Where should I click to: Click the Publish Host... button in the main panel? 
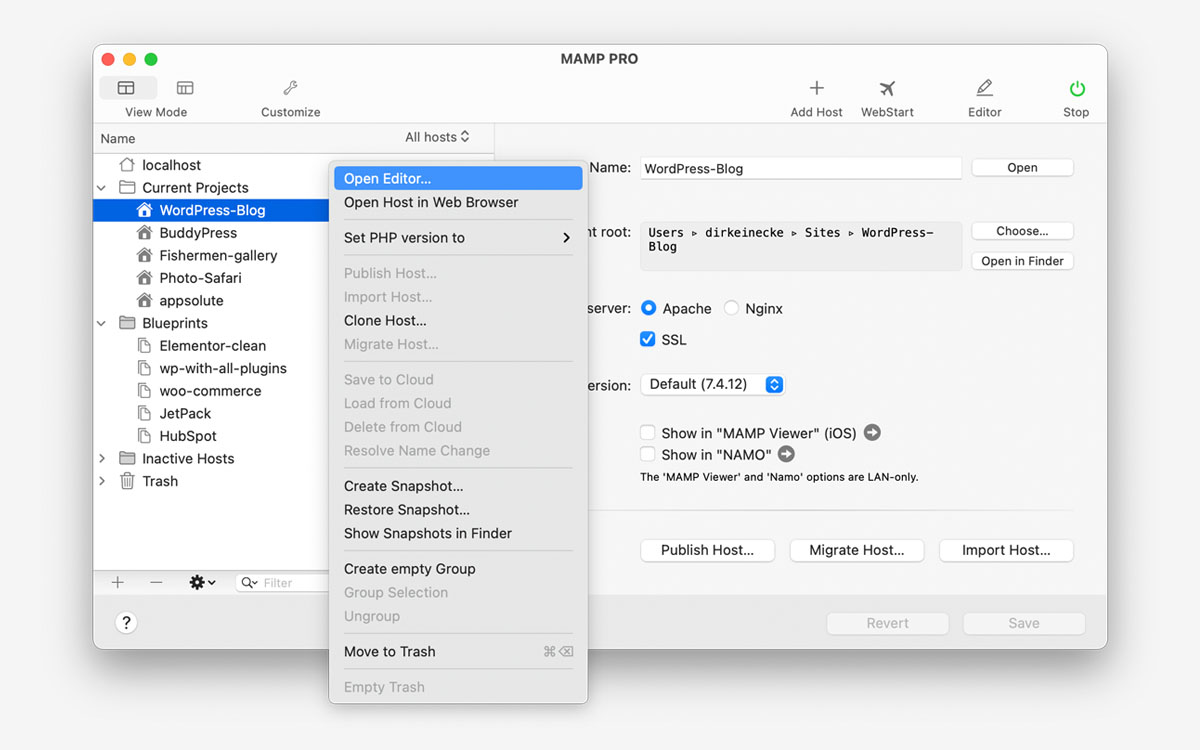(707, 550)
